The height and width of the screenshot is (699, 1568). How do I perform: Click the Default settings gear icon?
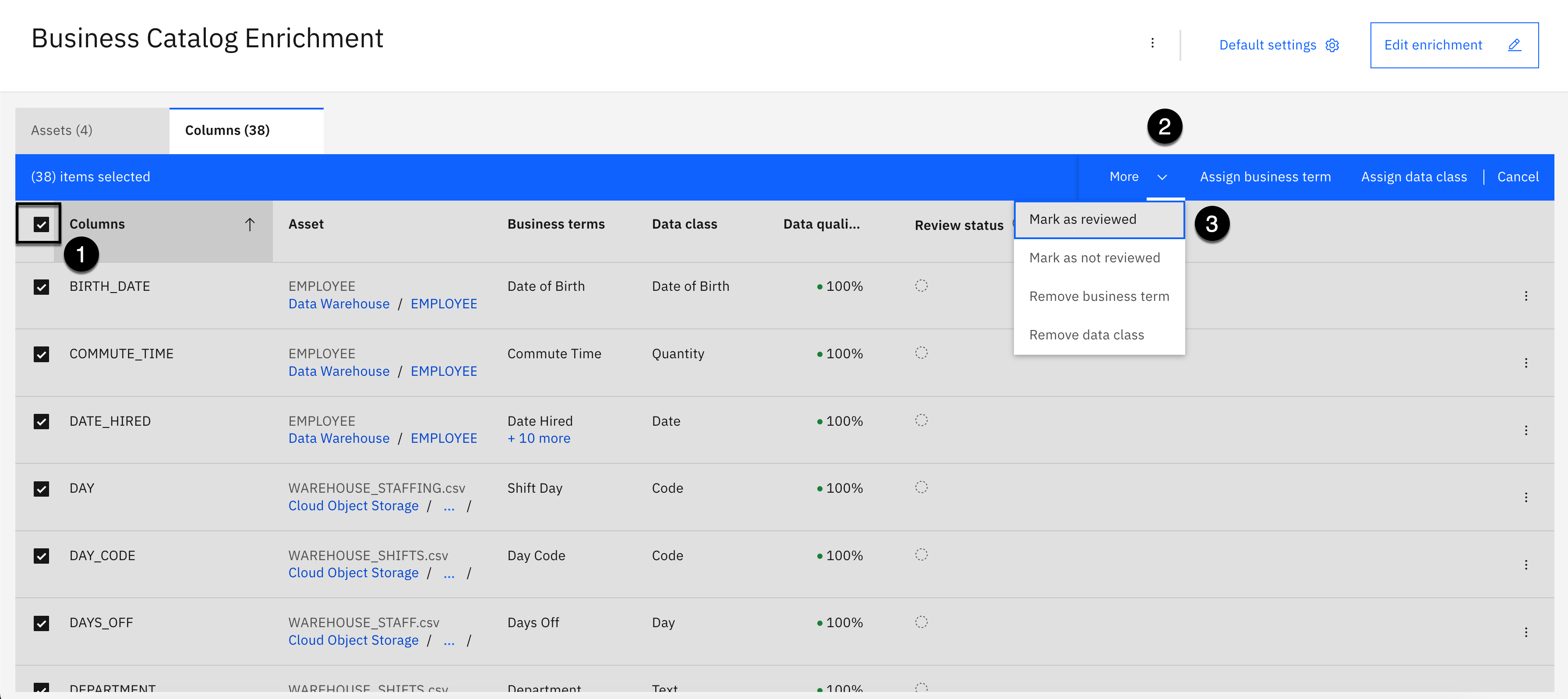[x=1332, y=46]
